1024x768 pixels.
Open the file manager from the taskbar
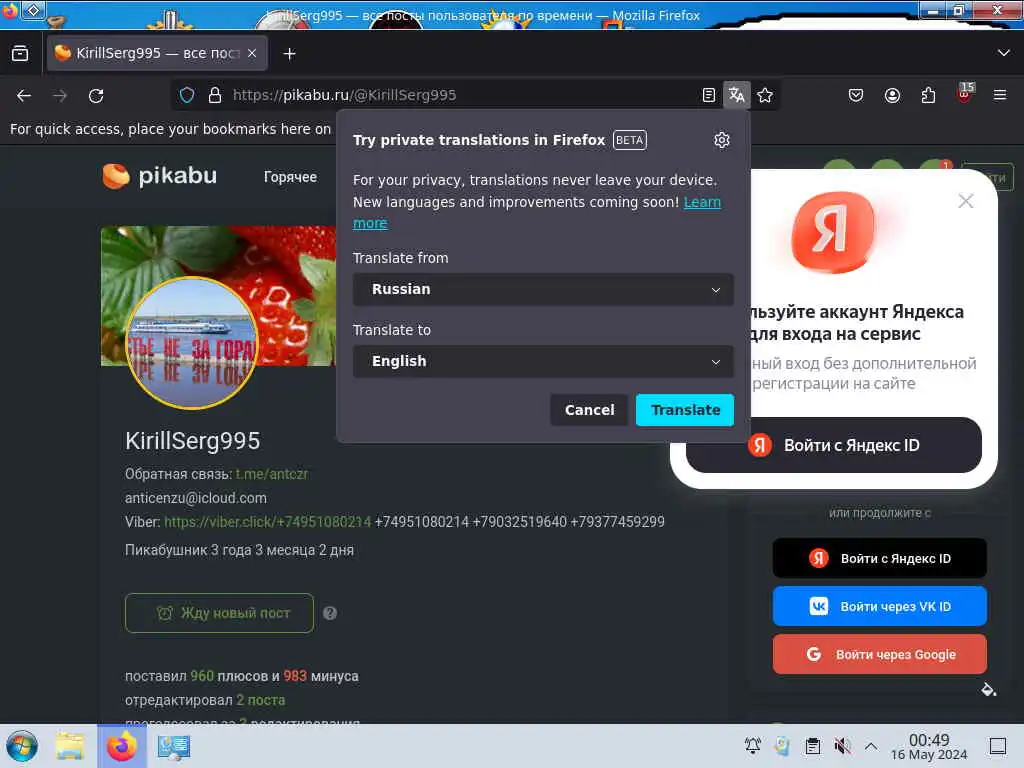[x=69, y=746]
